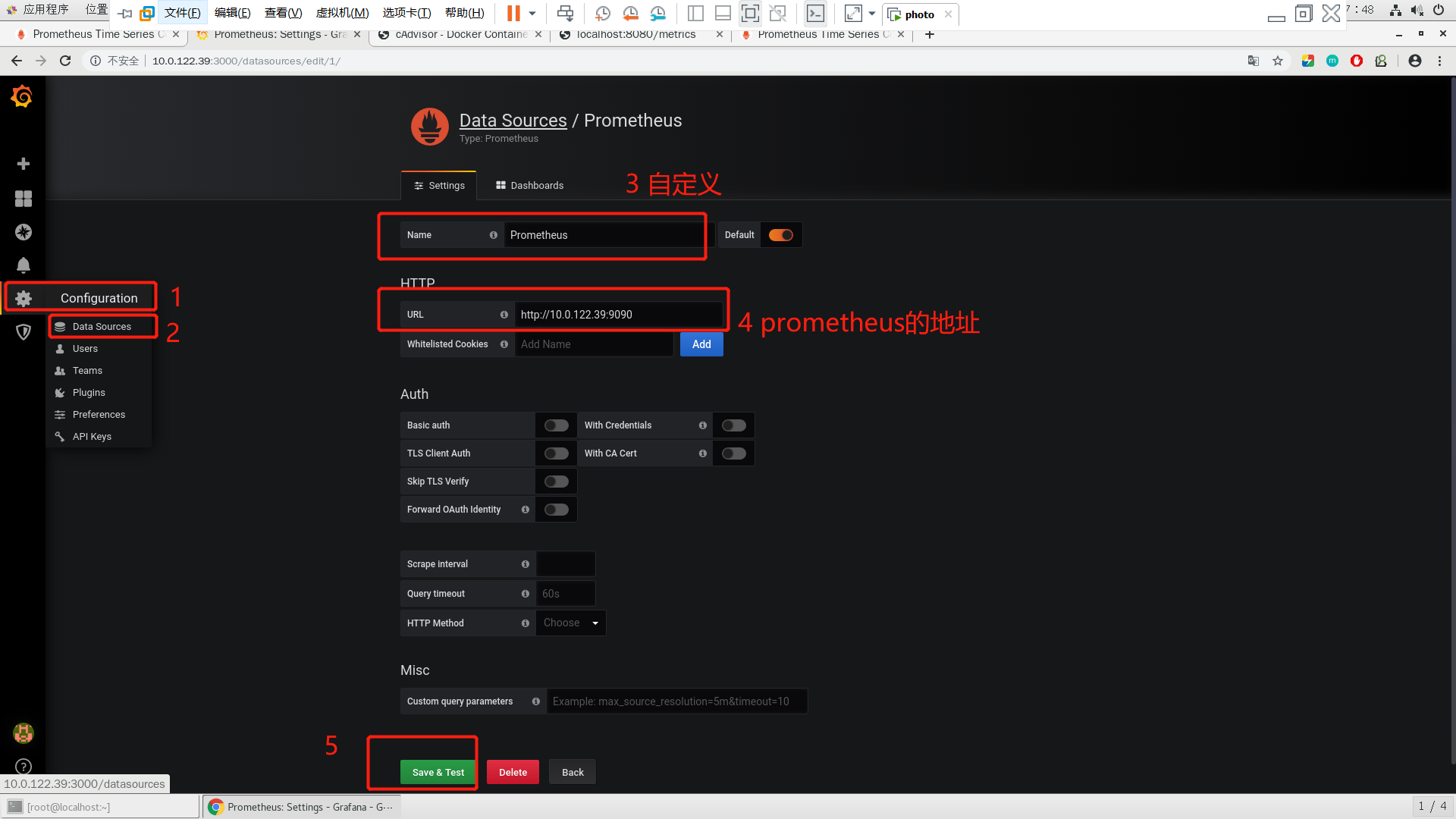Open the Server Admin shield icon
The image size is (1456, 819).
[x=24, y=331]
